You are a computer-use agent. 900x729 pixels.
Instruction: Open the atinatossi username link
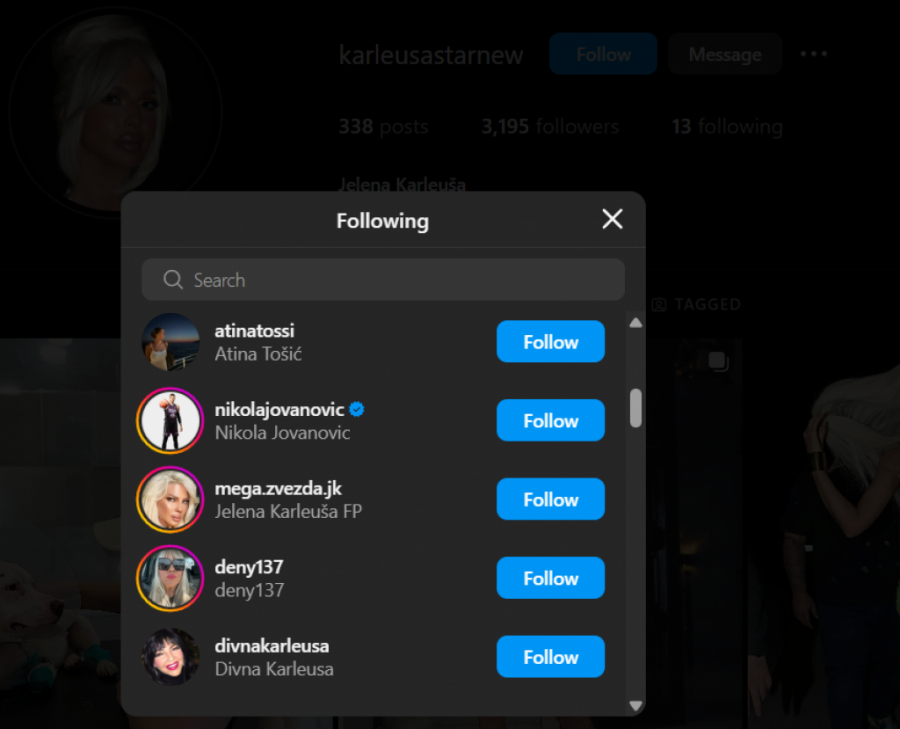pos(254,331)
